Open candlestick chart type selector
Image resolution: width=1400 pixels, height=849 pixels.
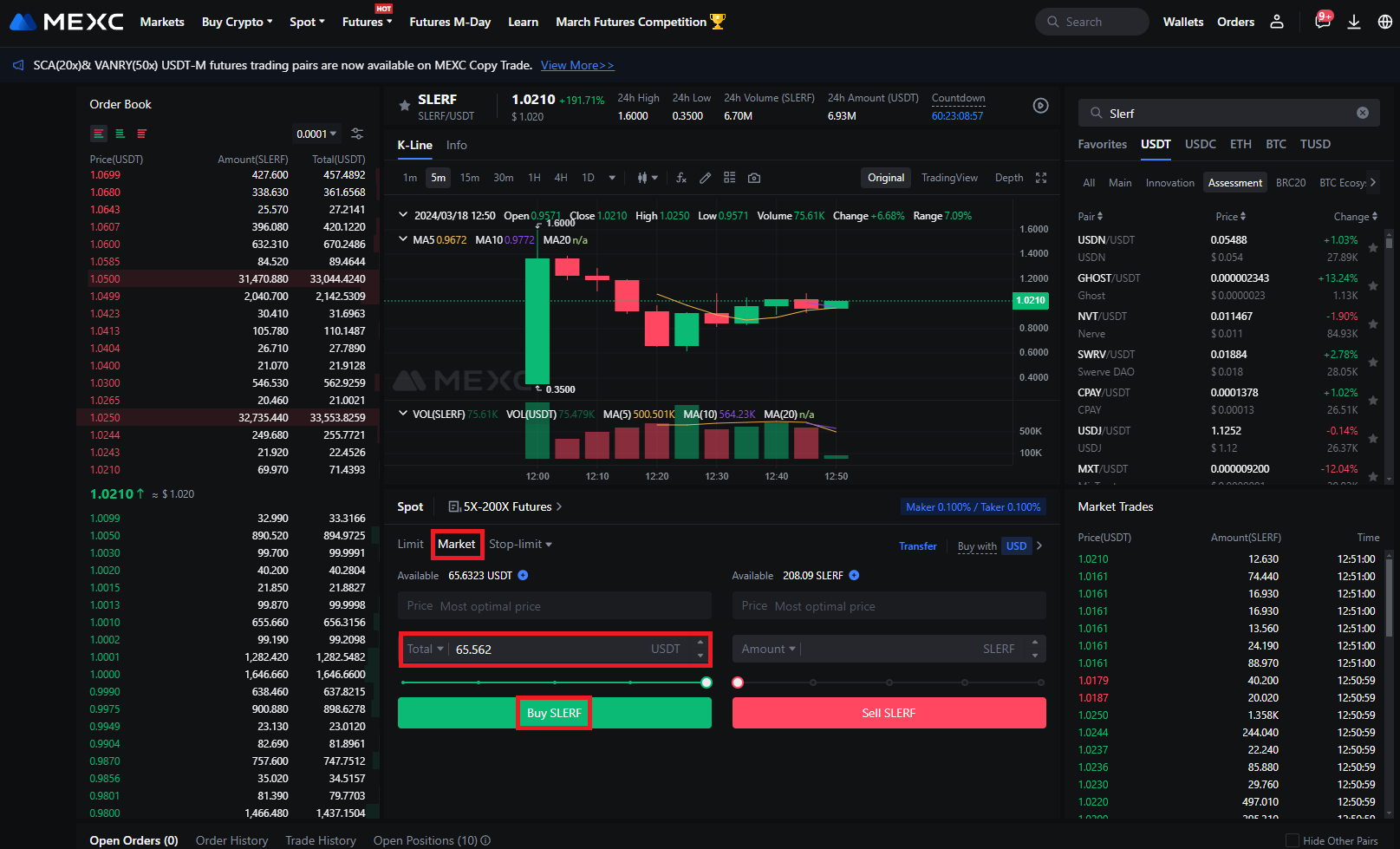point(647,178)
